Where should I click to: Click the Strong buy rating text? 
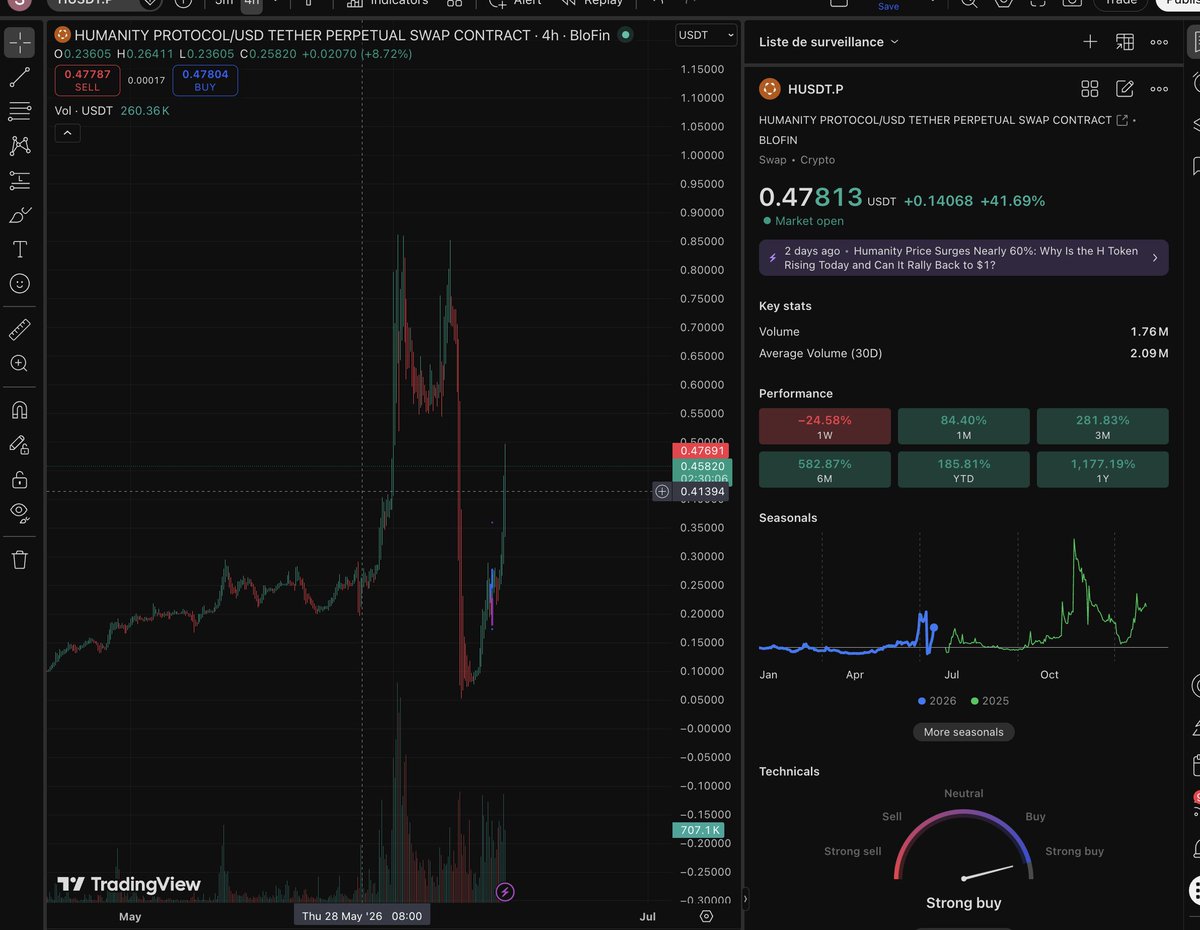coord(963,903)
